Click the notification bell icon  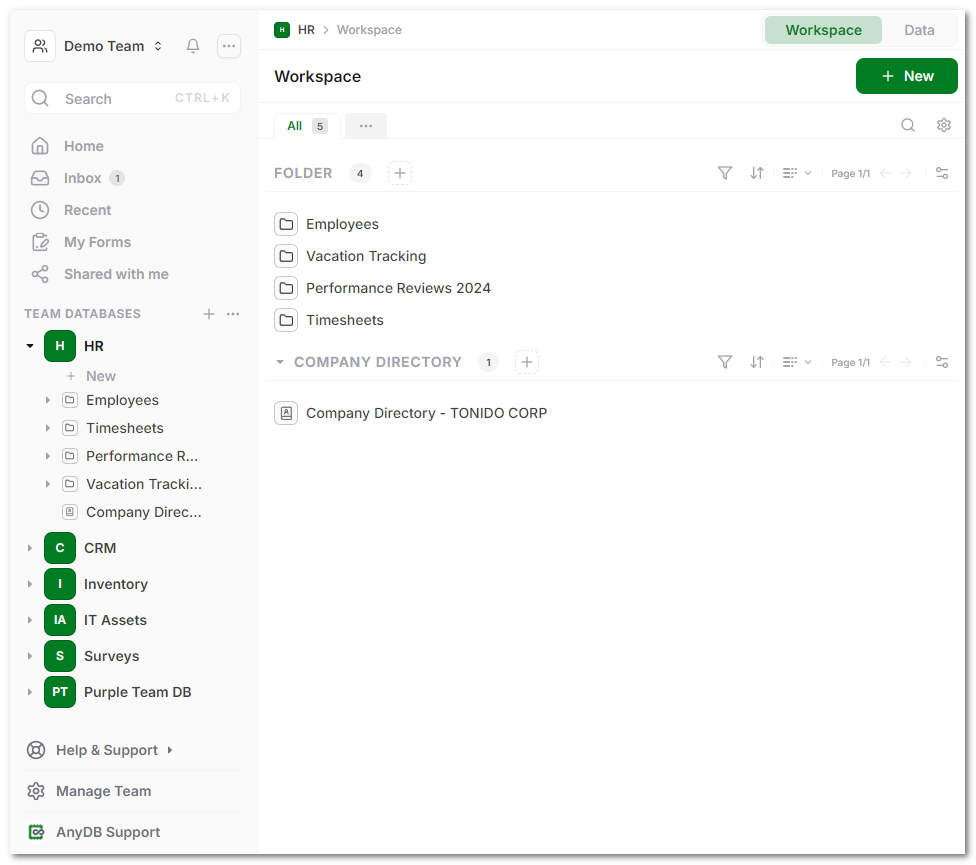193,46
